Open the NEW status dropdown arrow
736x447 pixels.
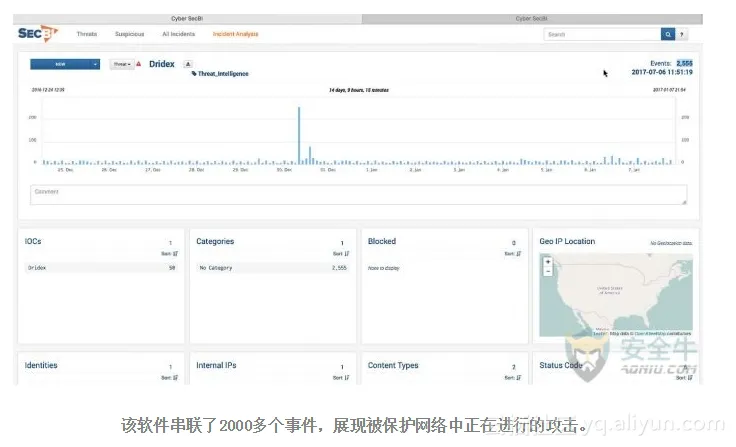click(95, 64)
